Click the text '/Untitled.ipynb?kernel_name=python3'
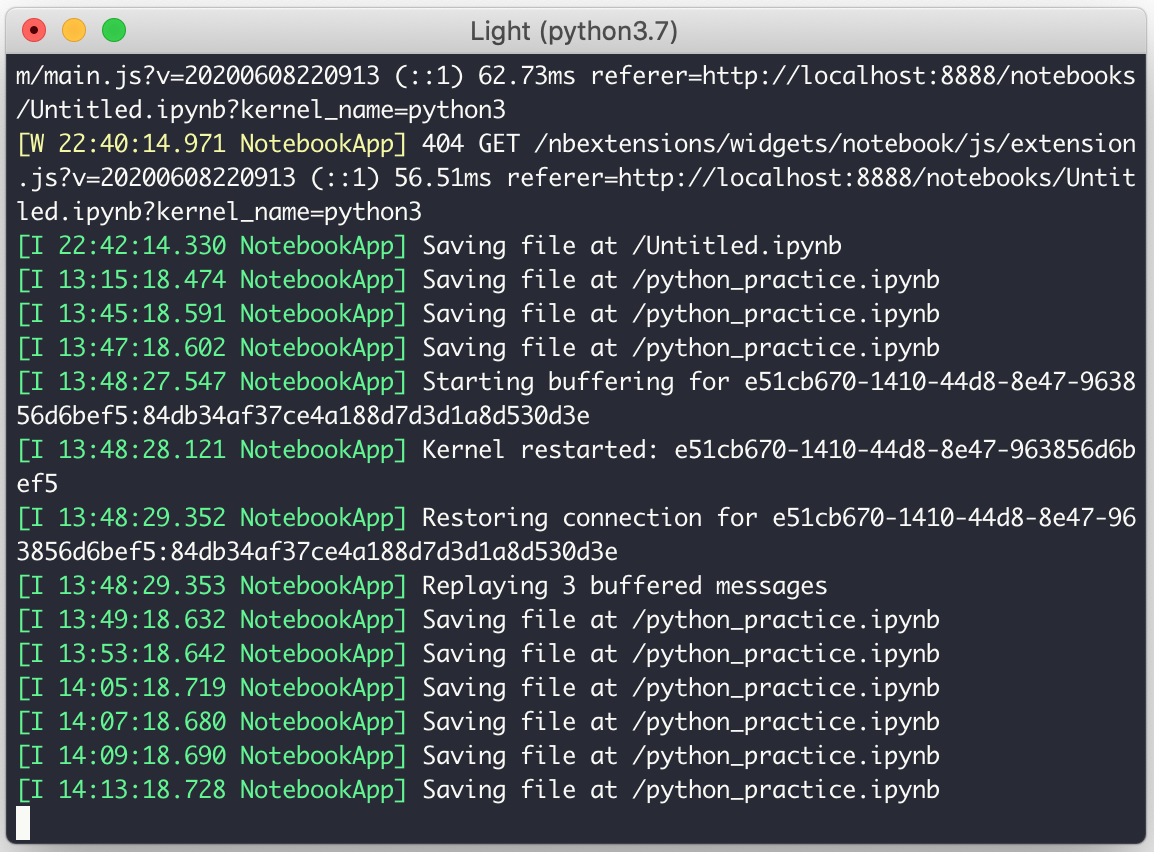The width and height of the screenshot is (1154, 852). click(261, 110)
